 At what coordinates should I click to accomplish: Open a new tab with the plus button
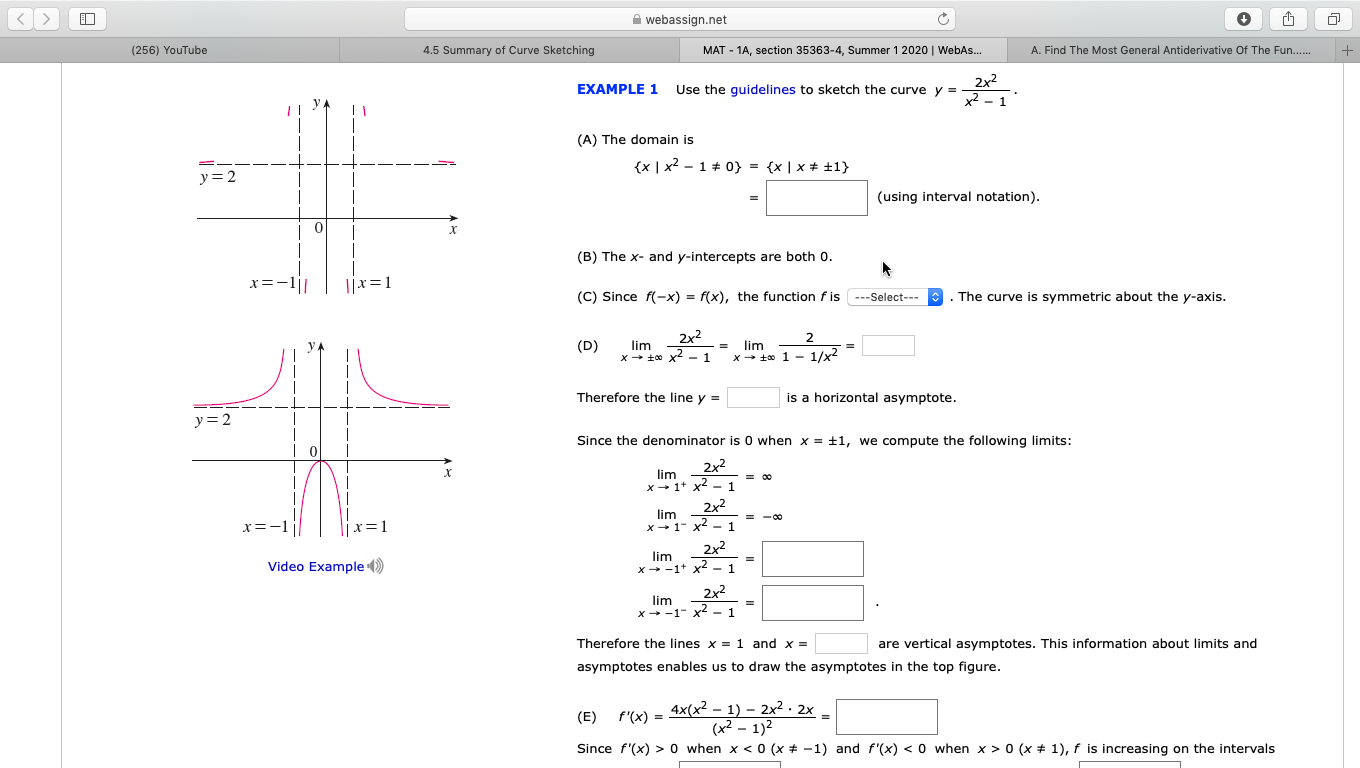click(1345, 49)
